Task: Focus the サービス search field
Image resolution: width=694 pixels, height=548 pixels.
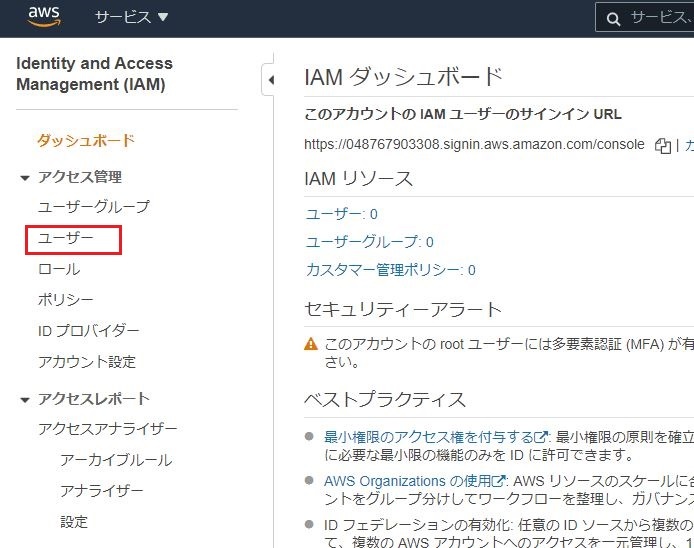Action: (646, 18)
